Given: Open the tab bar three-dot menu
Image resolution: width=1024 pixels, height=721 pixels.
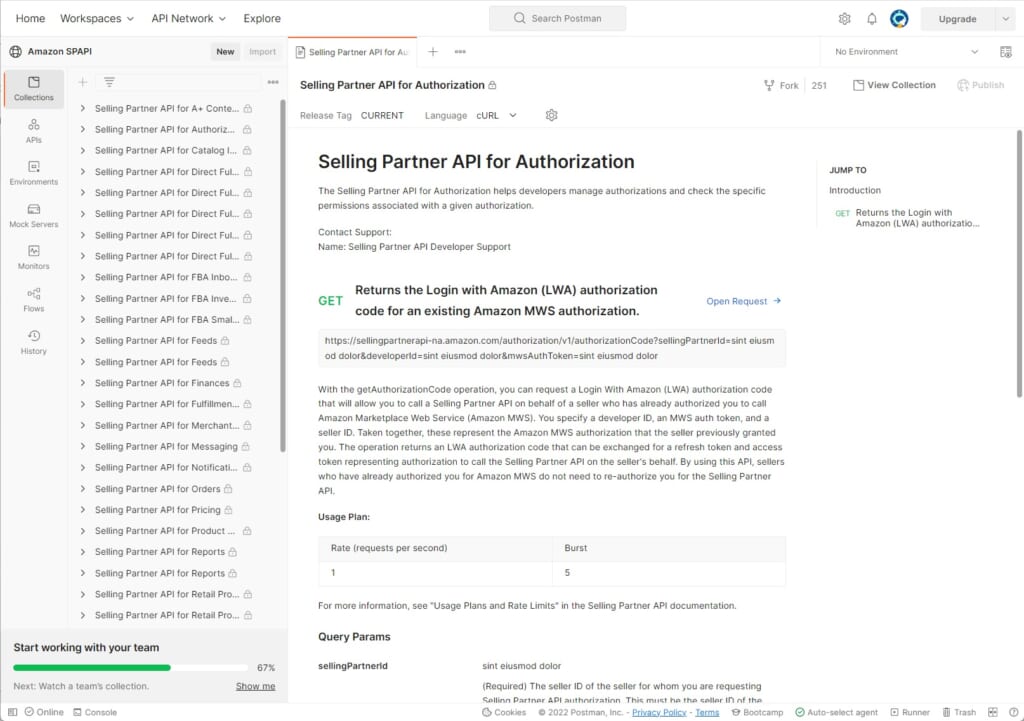Looking at the screenshot, I should [460, 52].
